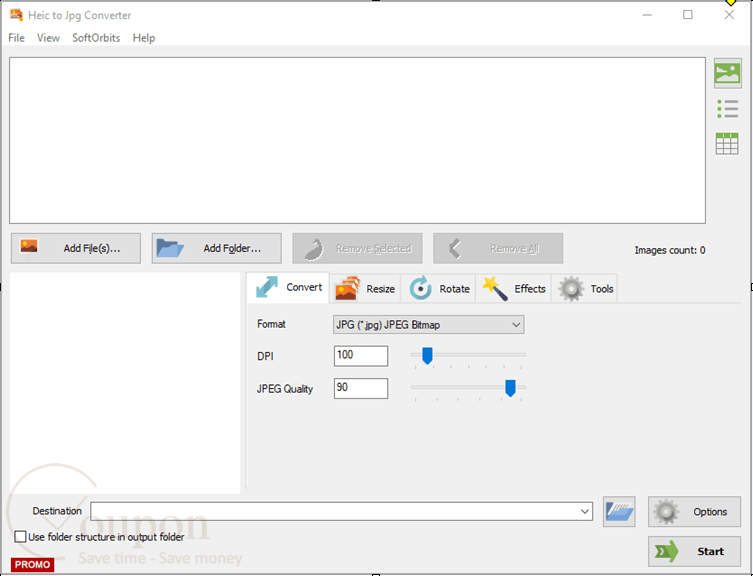Open the Options dialog
This screenshot has height=576, width=753.
pyautogui.click(x=694, y=512)
